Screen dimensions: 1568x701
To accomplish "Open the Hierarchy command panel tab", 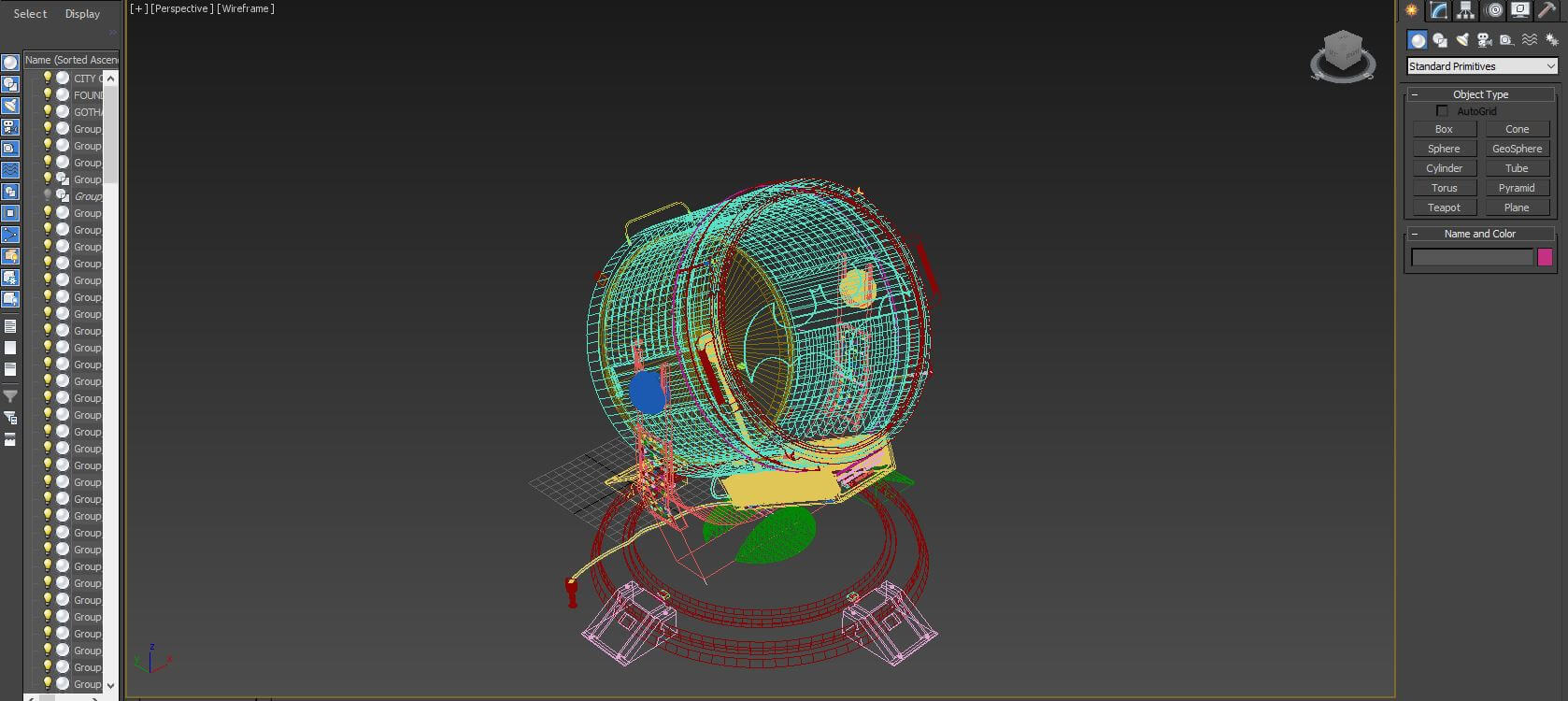I will [1465, 11].
